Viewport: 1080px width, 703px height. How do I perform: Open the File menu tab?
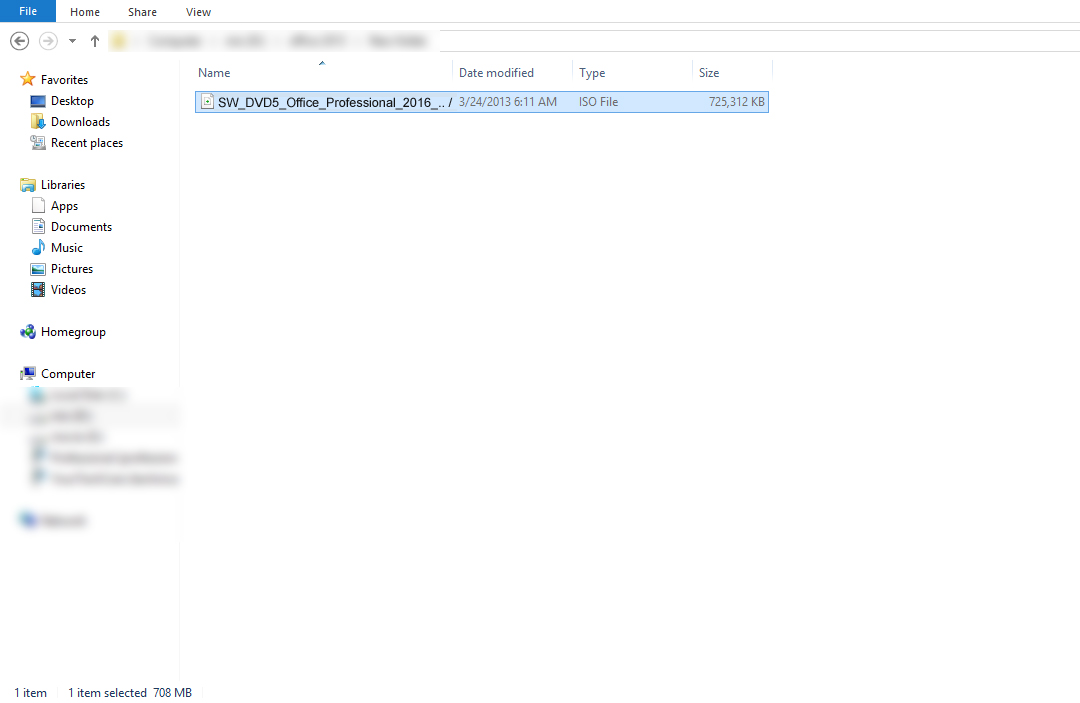click(x=28, y=11)
